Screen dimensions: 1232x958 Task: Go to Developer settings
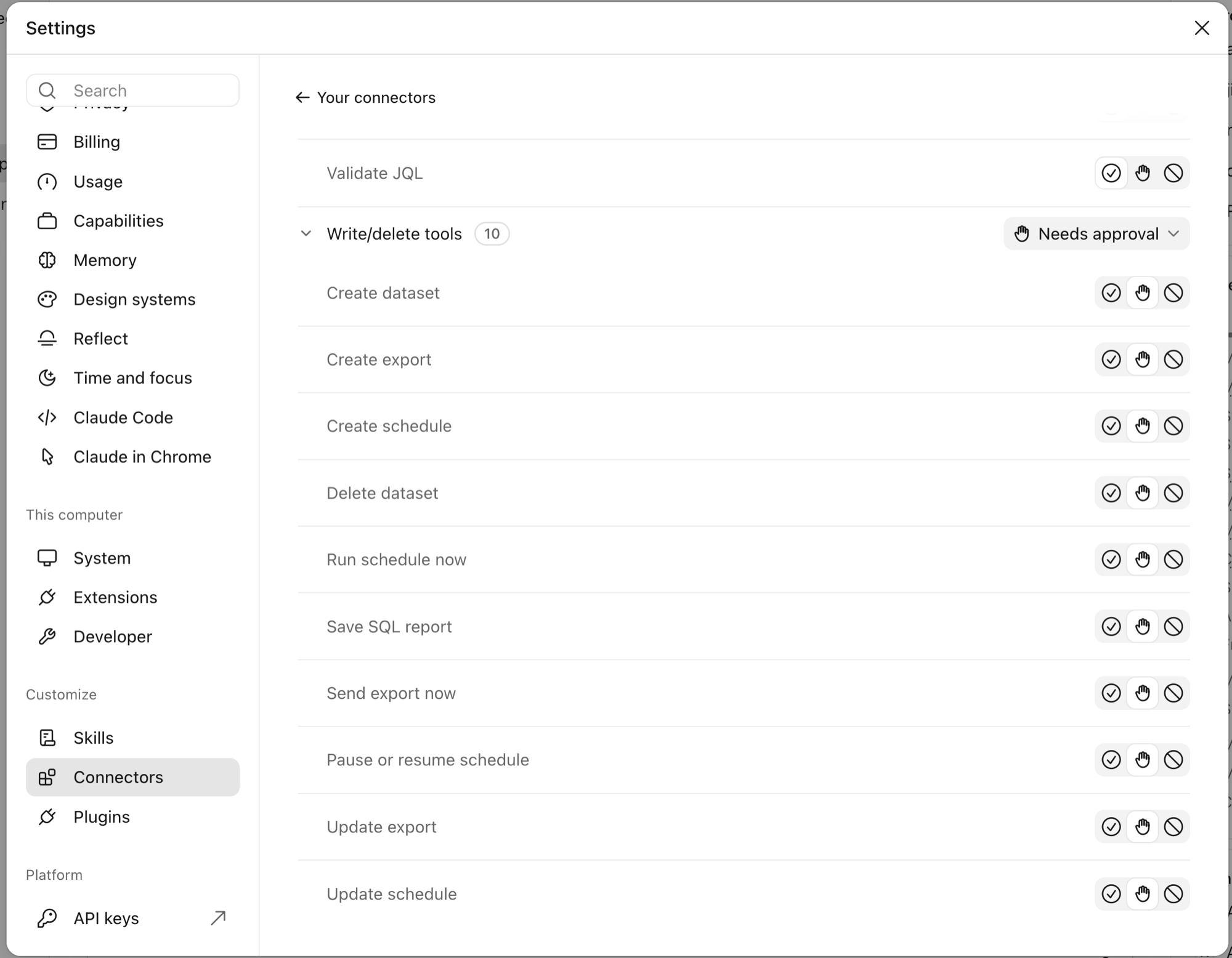(132, 637)
